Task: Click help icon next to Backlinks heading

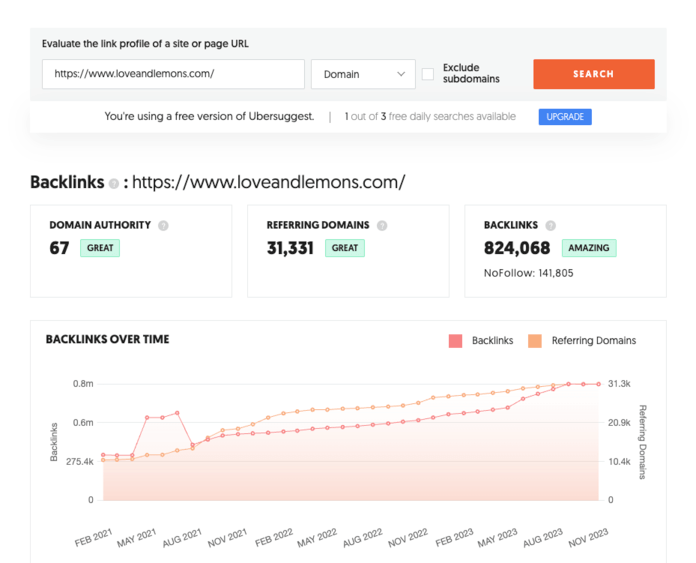Action: [114, 184]
